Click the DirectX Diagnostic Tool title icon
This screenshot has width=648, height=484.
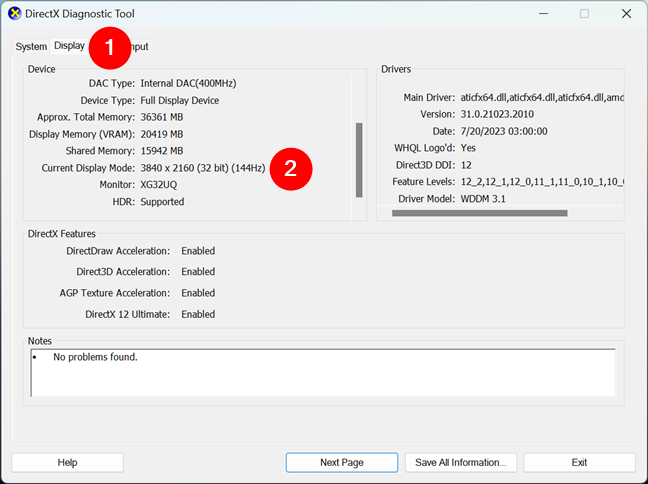[14, 14]
